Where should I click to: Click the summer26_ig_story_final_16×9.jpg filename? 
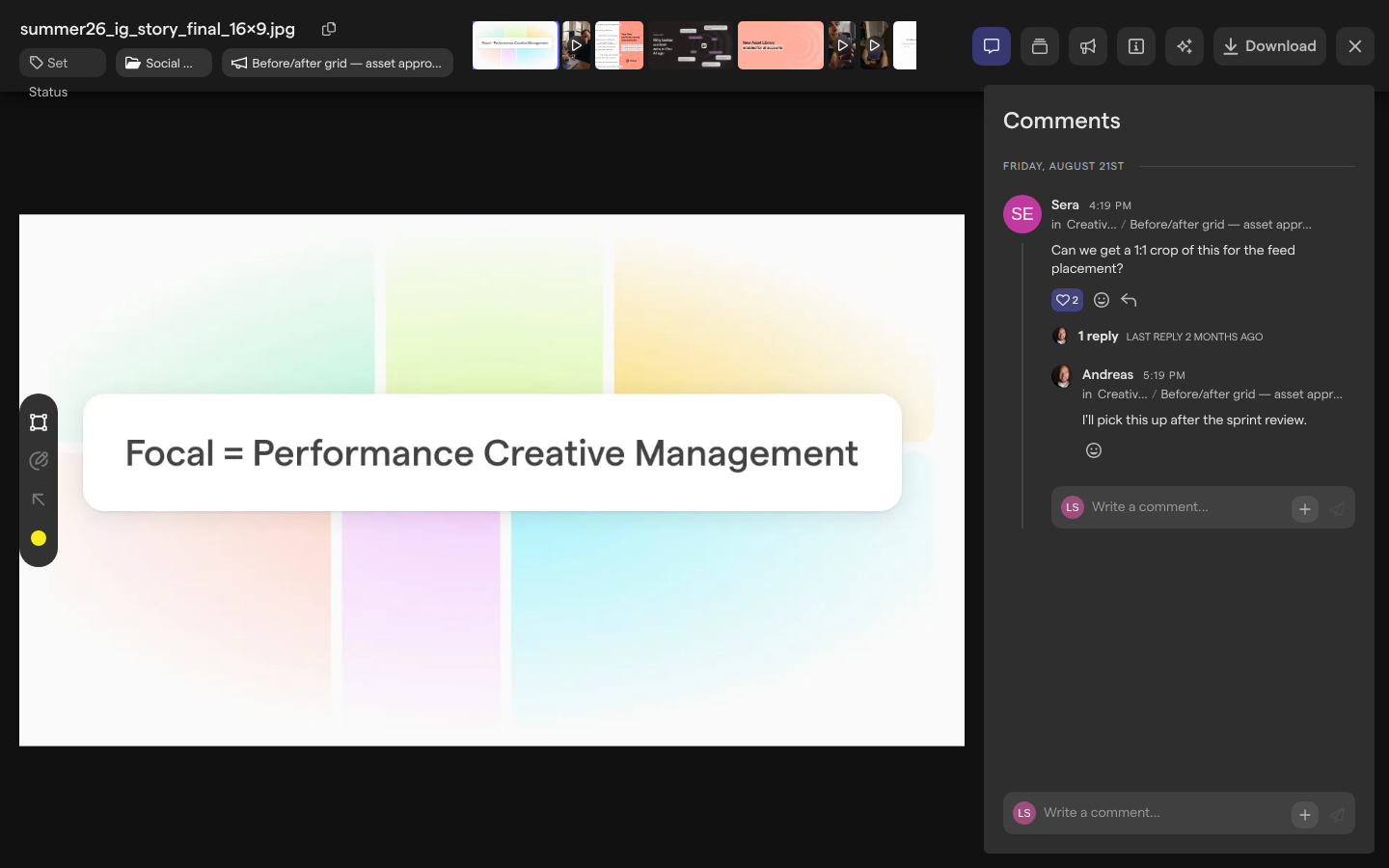[x=157, y=29]
